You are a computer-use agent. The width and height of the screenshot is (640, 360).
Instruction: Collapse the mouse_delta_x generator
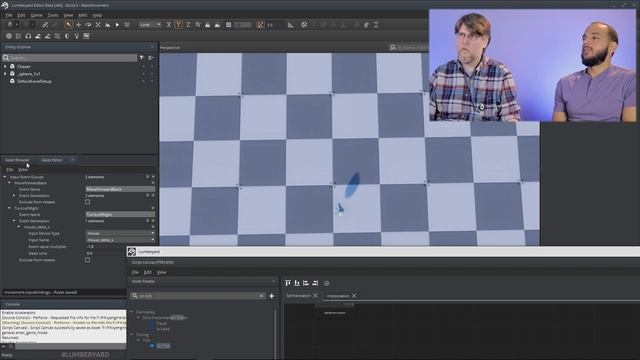click(x=19, y=227)
